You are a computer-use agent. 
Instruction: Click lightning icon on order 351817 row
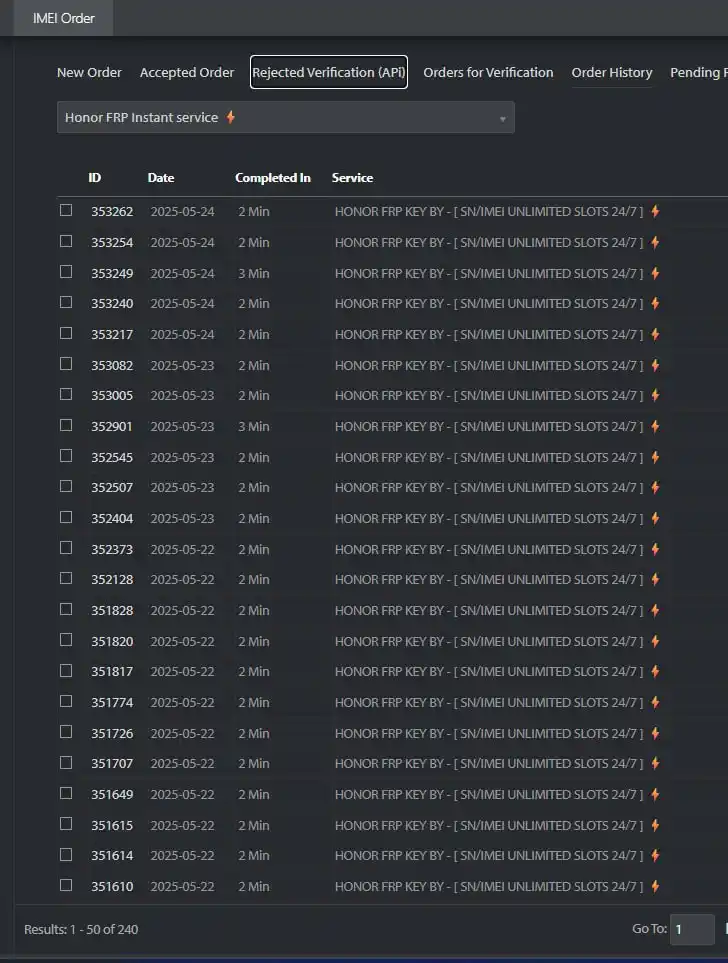656,671
